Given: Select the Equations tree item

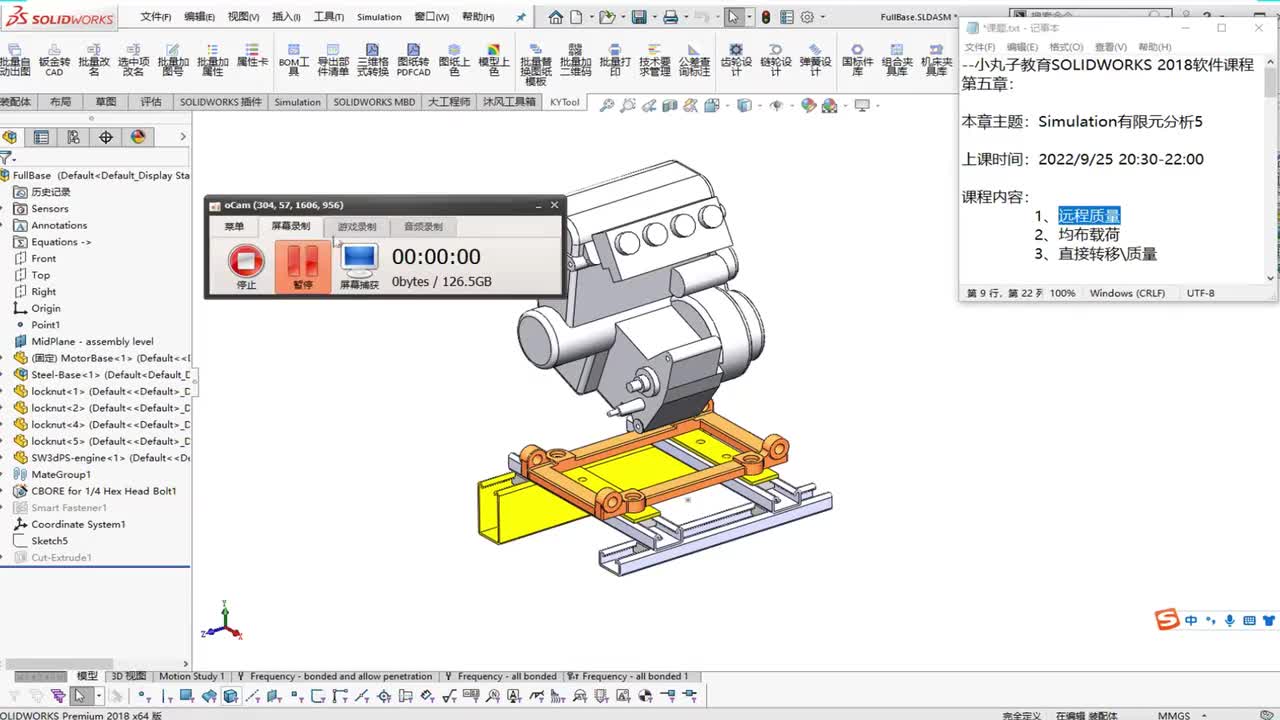Looking at the screenshot, I should pos(61,242).
